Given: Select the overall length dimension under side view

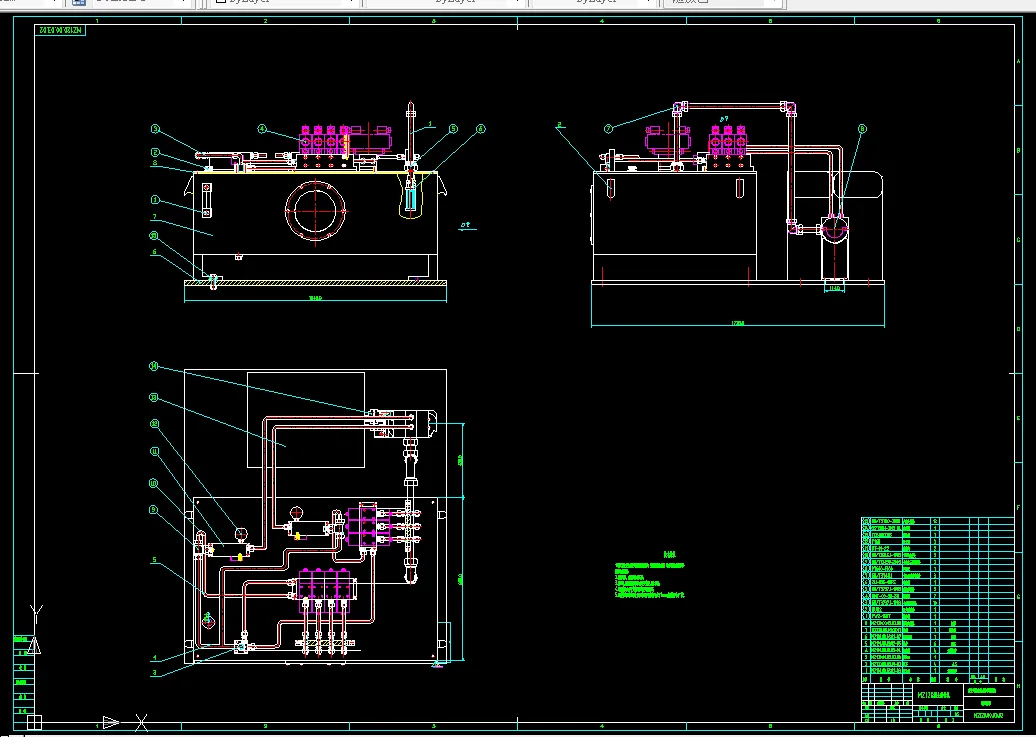Looking at the screenshot, I should point(738,323).
